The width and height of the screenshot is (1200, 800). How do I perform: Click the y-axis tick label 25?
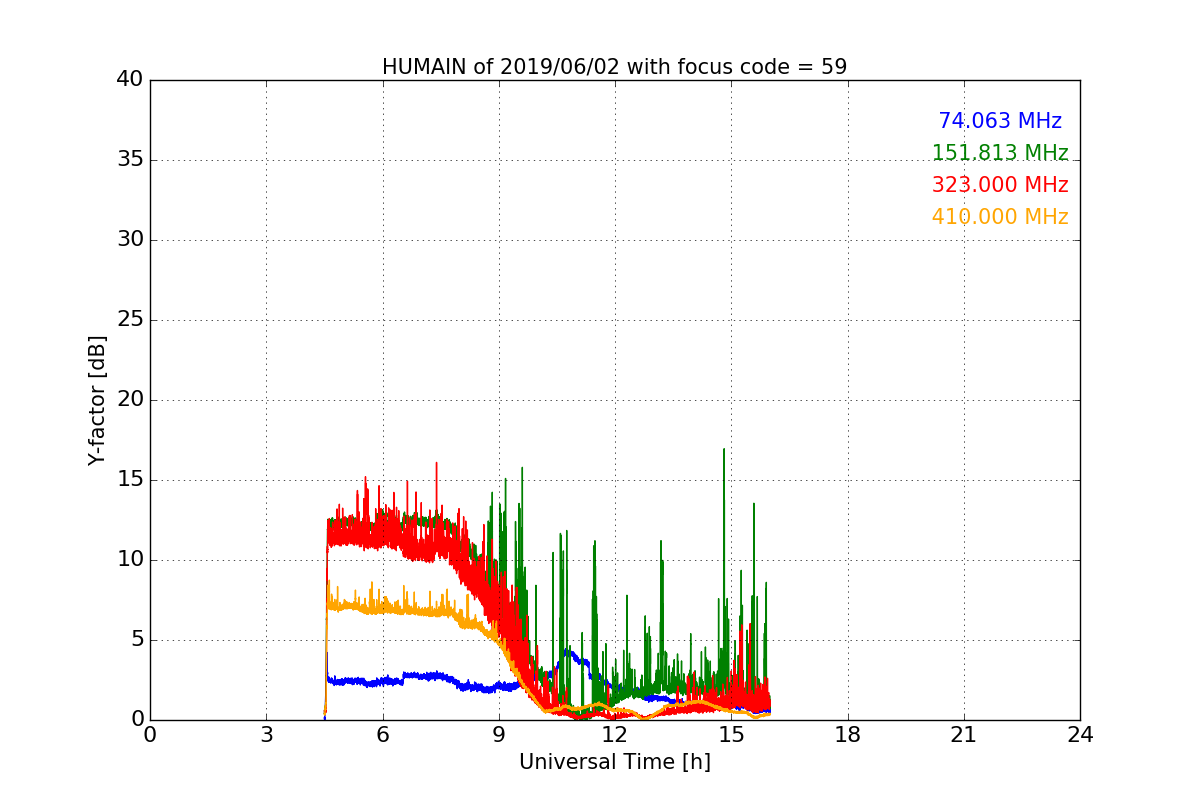click(130, 320)
